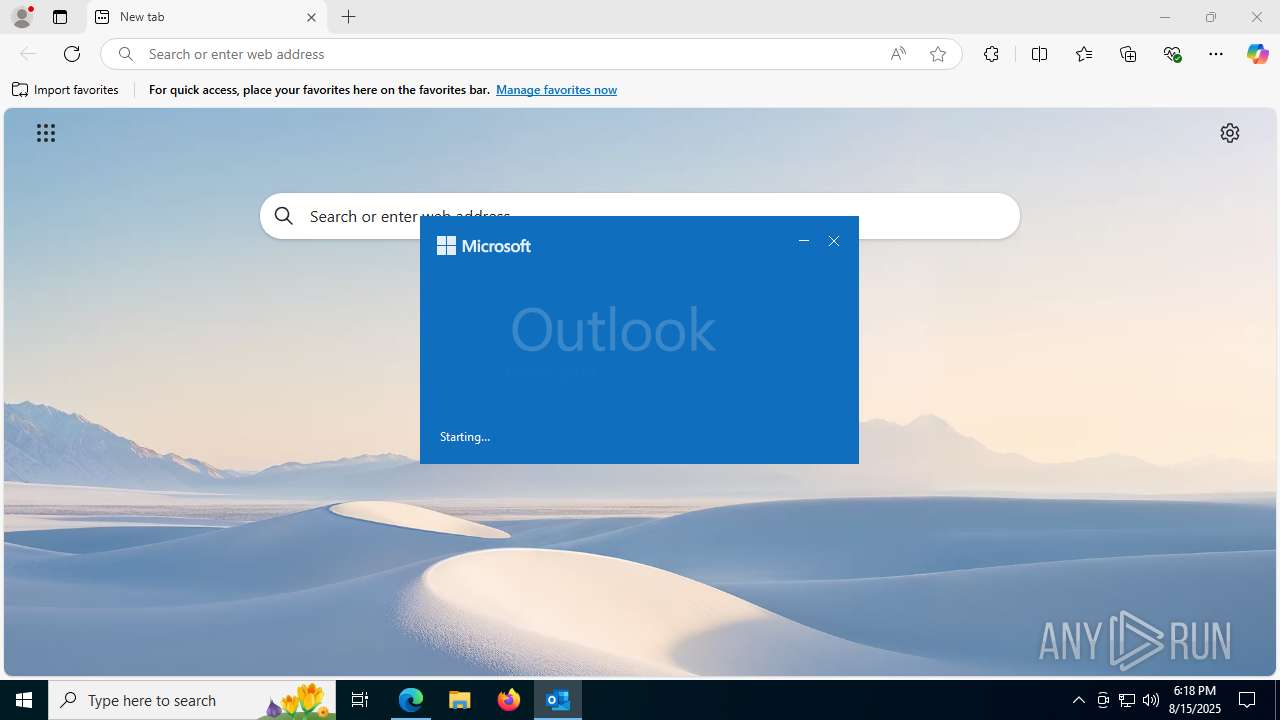Open the Edge profile icon

click(x=22, y=17)
